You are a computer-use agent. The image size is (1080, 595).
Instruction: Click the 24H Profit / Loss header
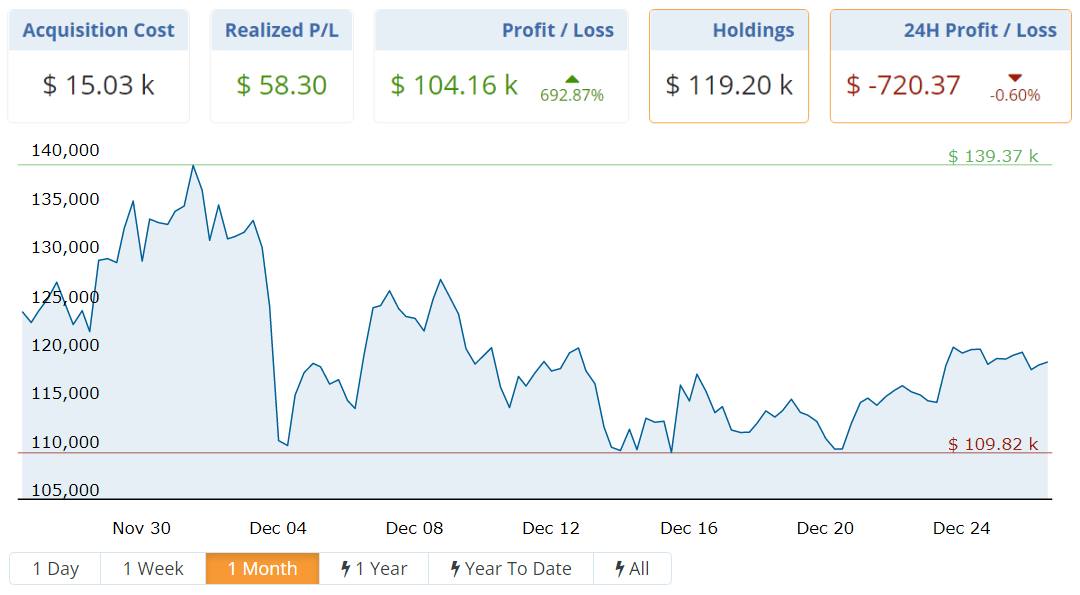pos(979,31)
